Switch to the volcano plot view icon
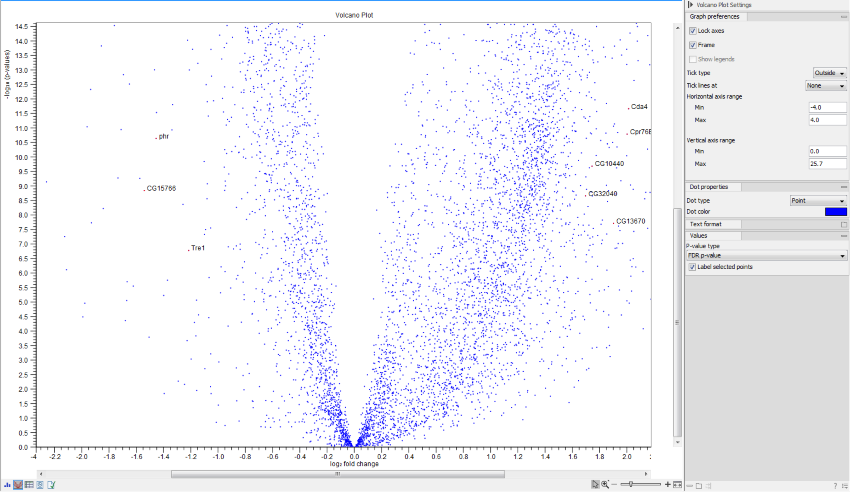This screenshot has width=850, height=492. click(x=18, y=485)
